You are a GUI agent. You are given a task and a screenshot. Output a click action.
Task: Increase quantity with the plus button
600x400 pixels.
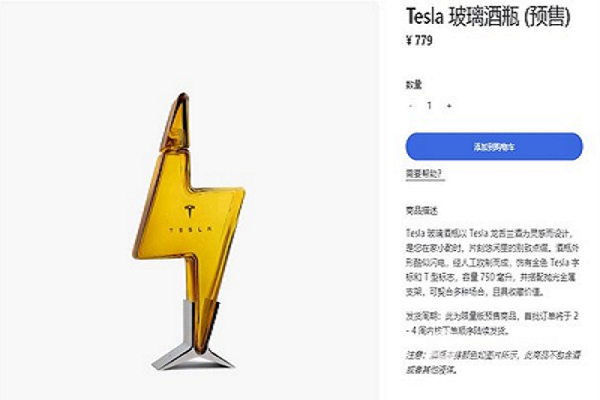tap(449, 106)
